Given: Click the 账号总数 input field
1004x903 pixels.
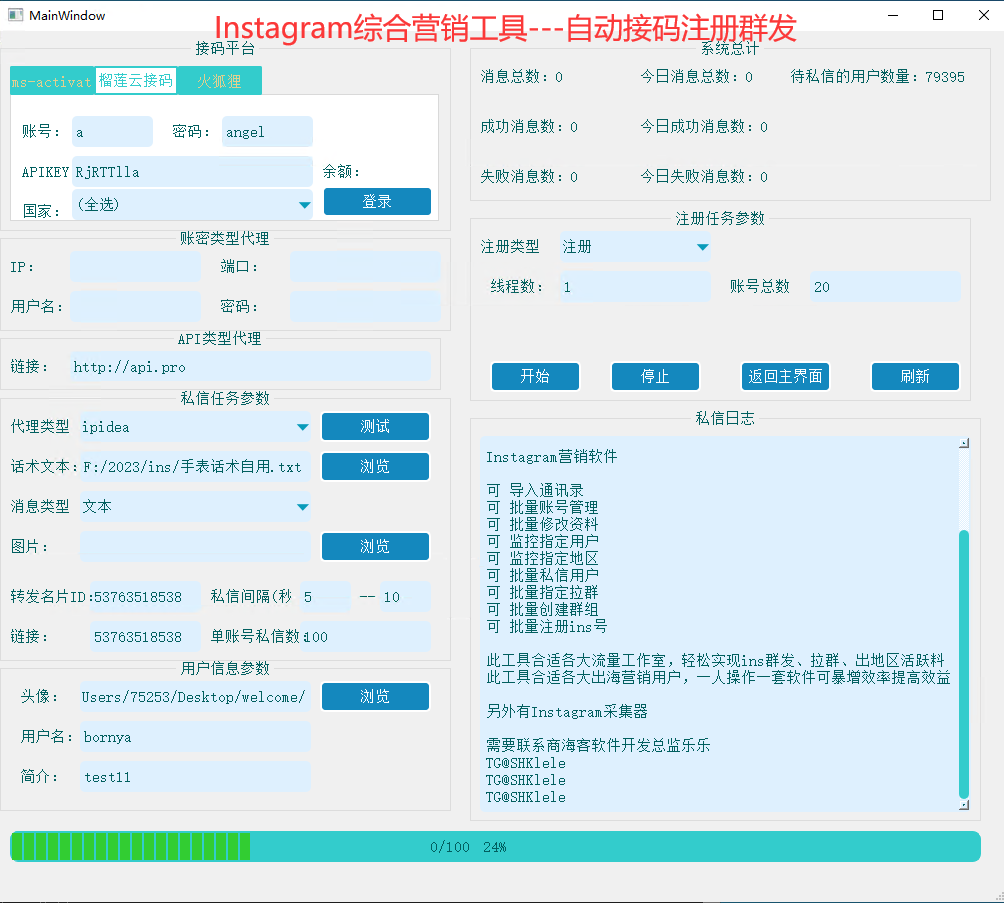Looking at the screenshot, I should pyautogui.click(x=885, y=286).
